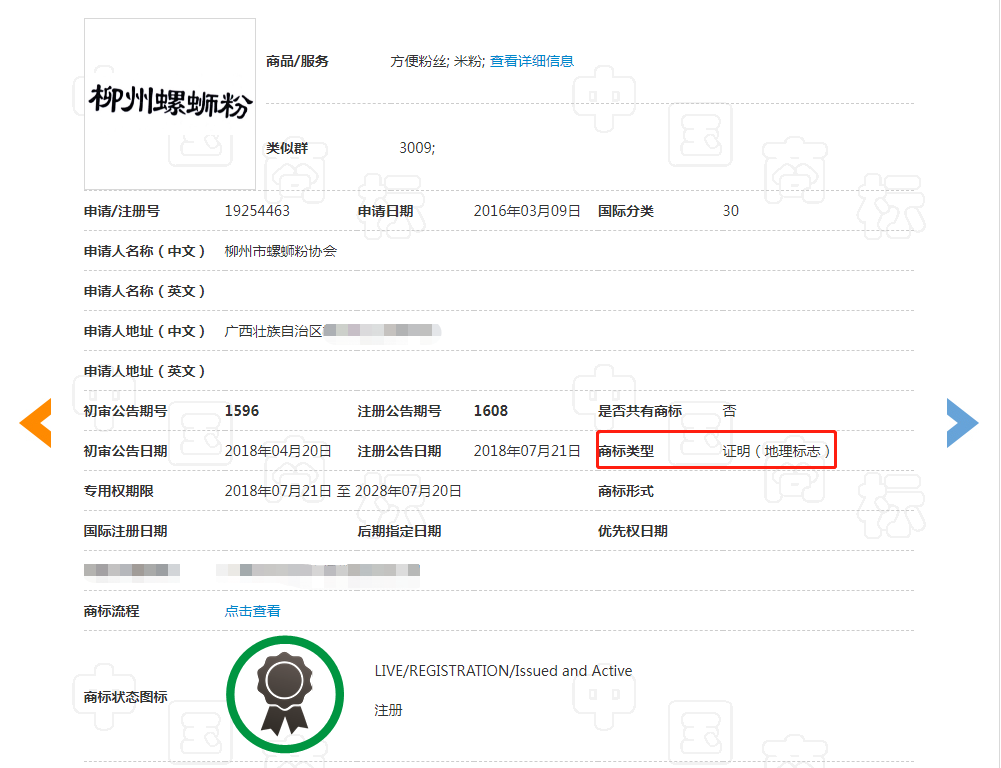Select preliminary announcement issue 1596

[242, 411]
